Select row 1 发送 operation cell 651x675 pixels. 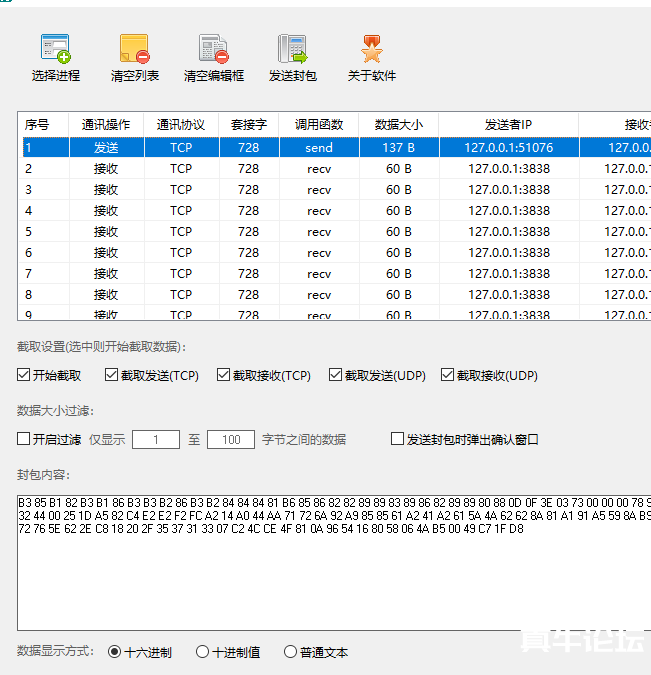pyautogui.click(x=106, y=148)
